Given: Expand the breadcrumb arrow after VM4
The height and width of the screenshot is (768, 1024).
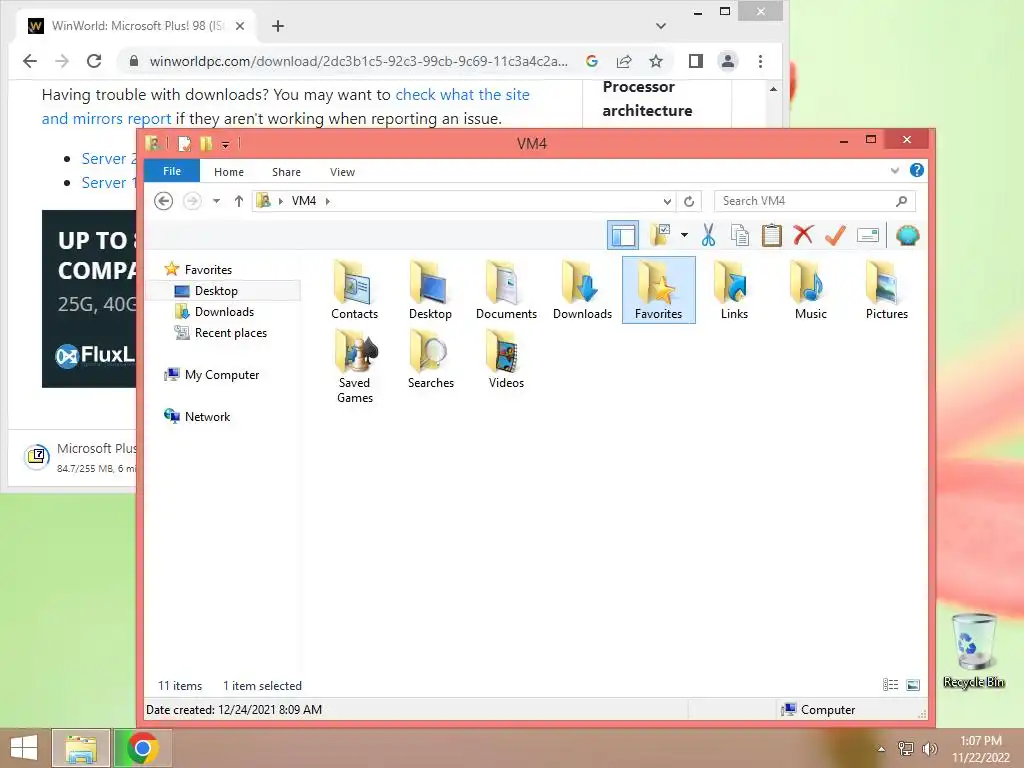Looking at the screenshot, I should tap(327, 201).
